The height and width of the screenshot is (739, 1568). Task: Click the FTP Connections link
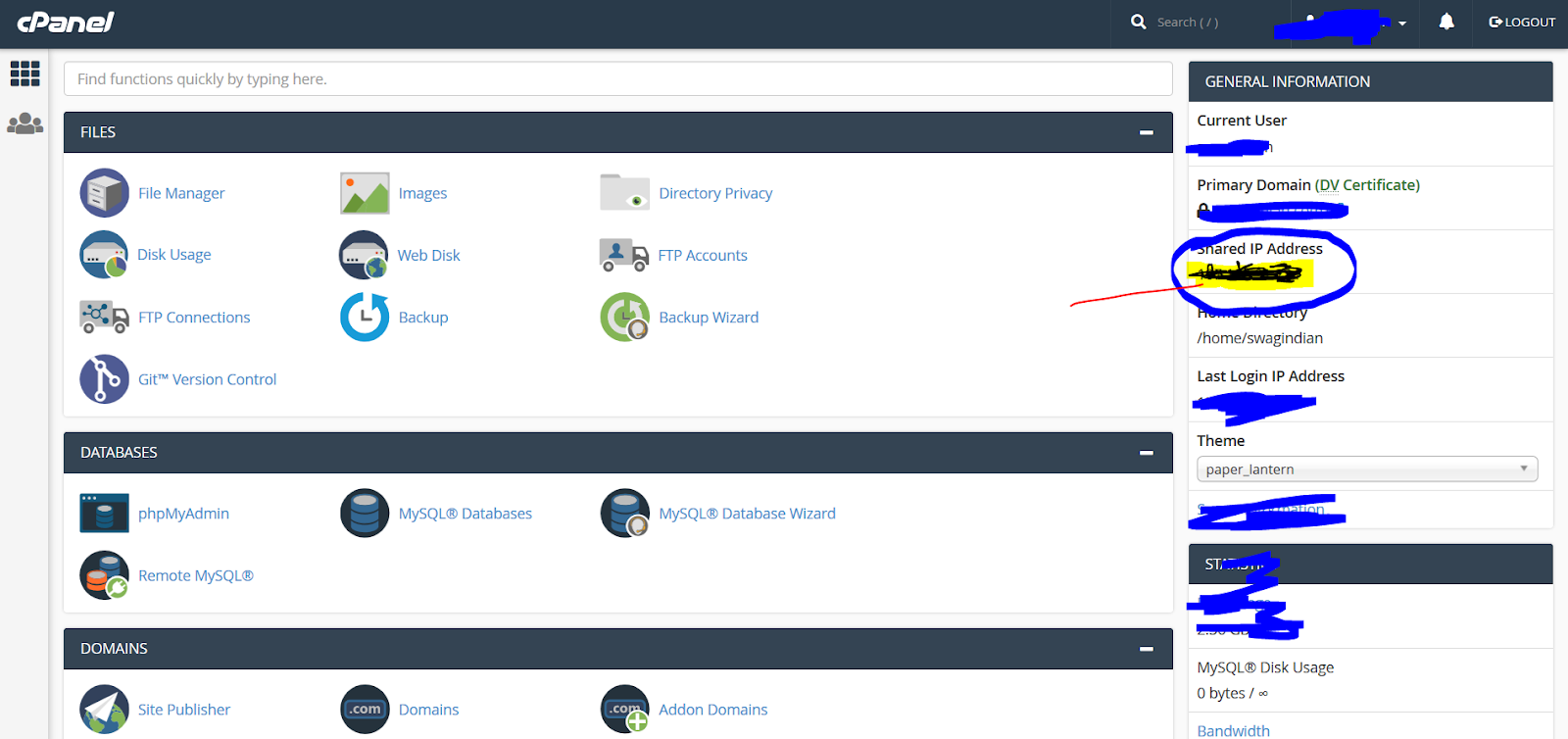194,318
